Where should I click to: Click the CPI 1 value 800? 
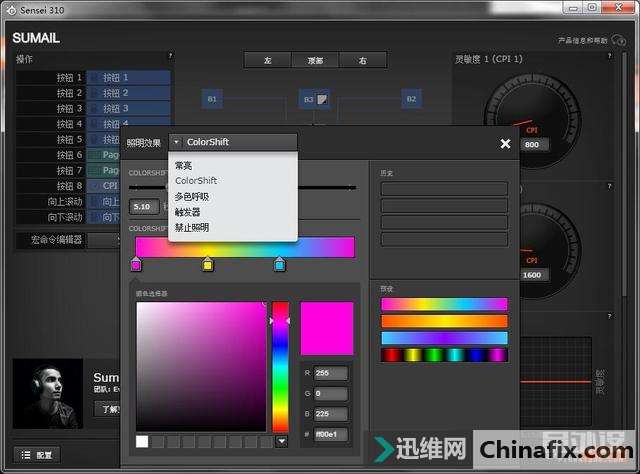click(x=532, y=145)
